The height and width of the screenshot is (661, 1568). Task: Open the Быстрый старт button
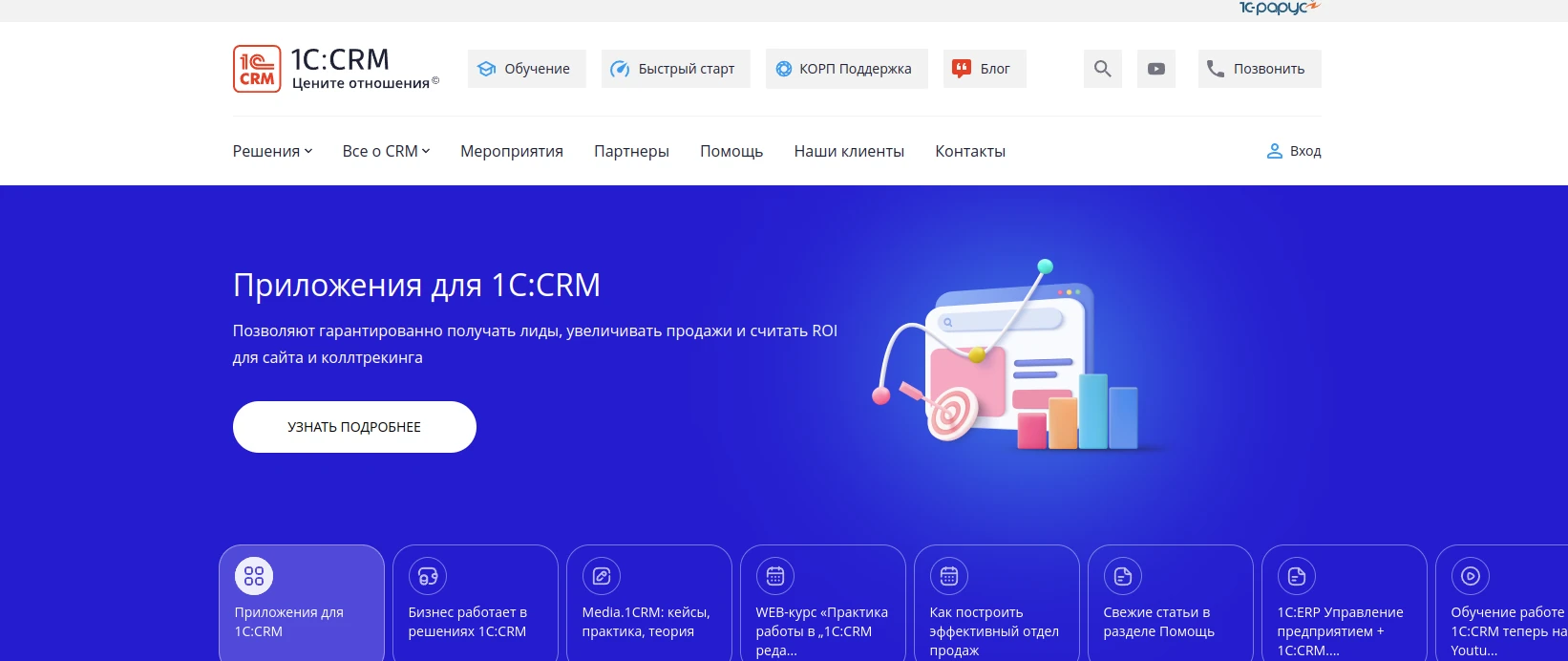[676, 69]
